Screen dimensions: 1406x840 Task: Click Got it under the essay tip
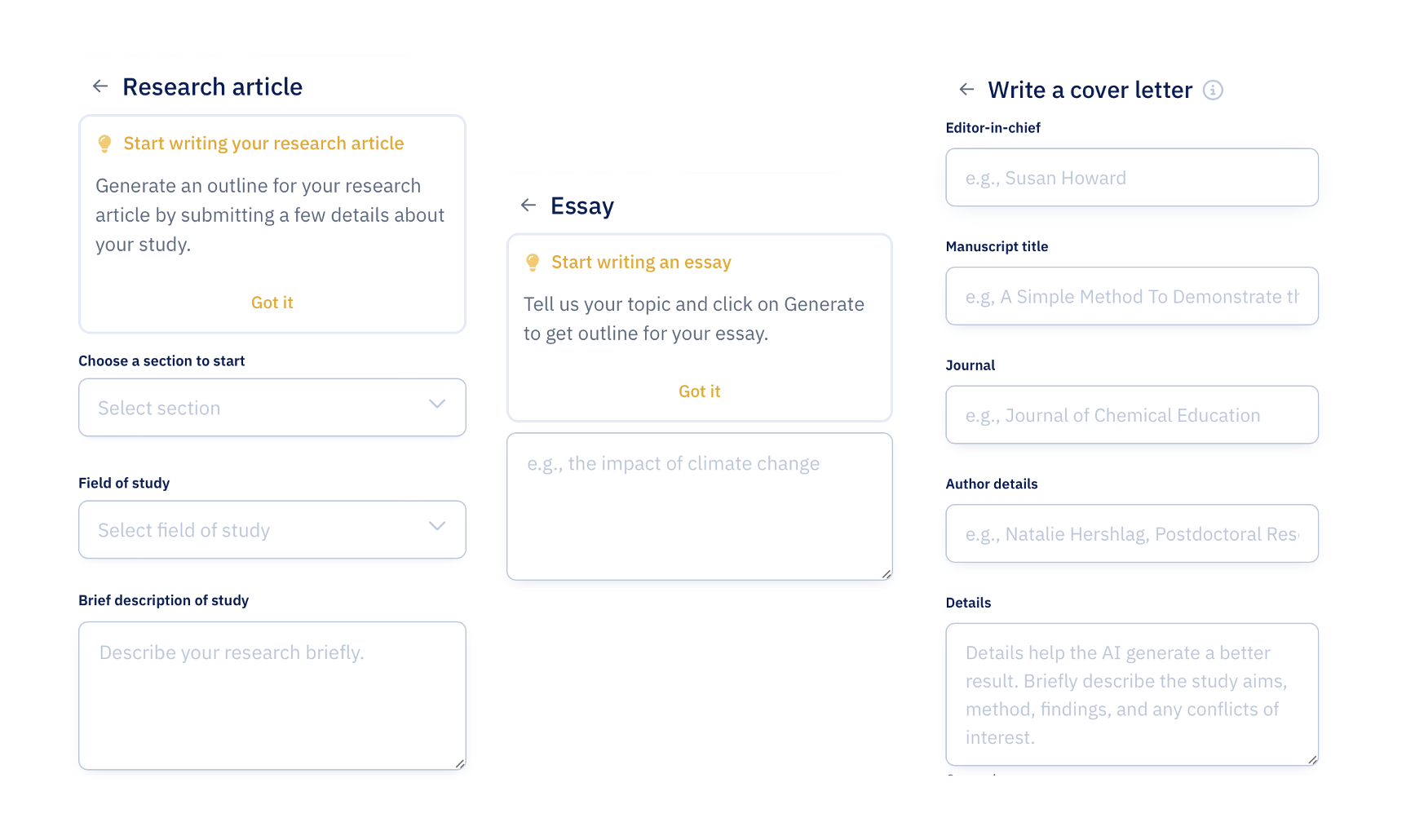[x=698, y=391]
